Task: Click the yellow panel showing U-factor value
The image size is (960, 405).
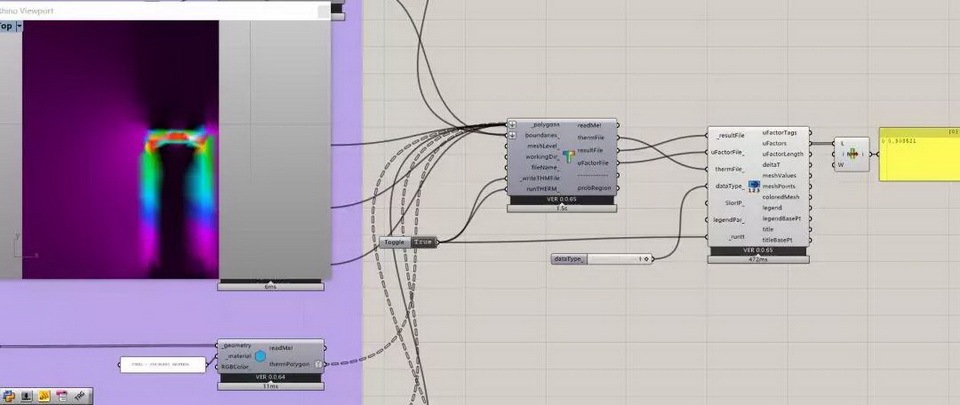Action: 918,155
